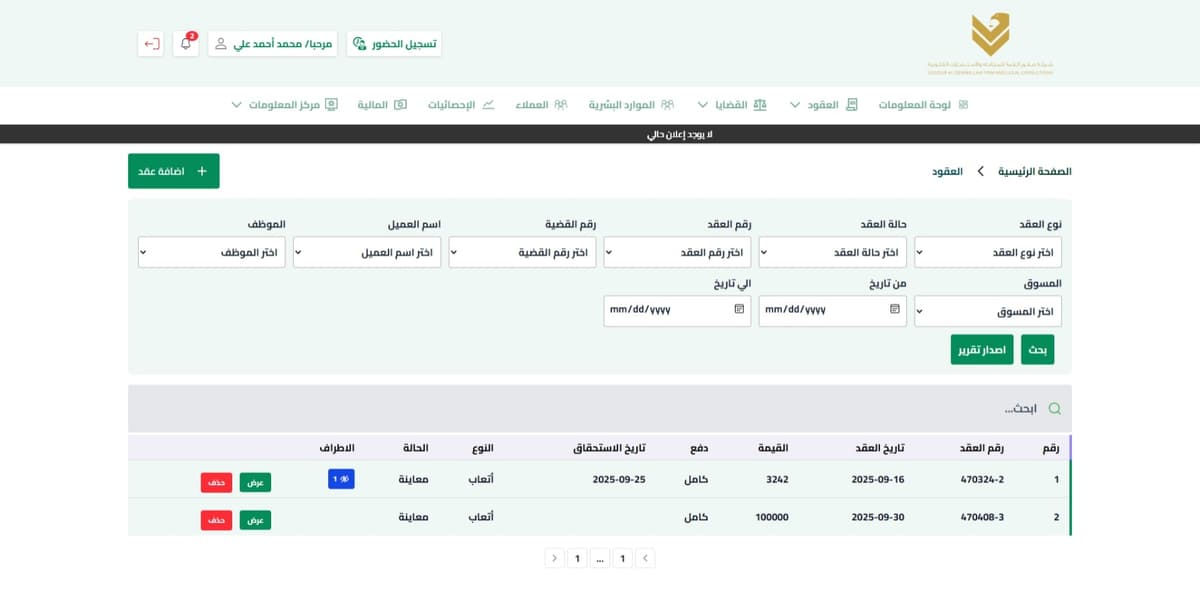The image size is (1200, 591).
Task: Click contract number 470408-3
Action: pos(982,518)
